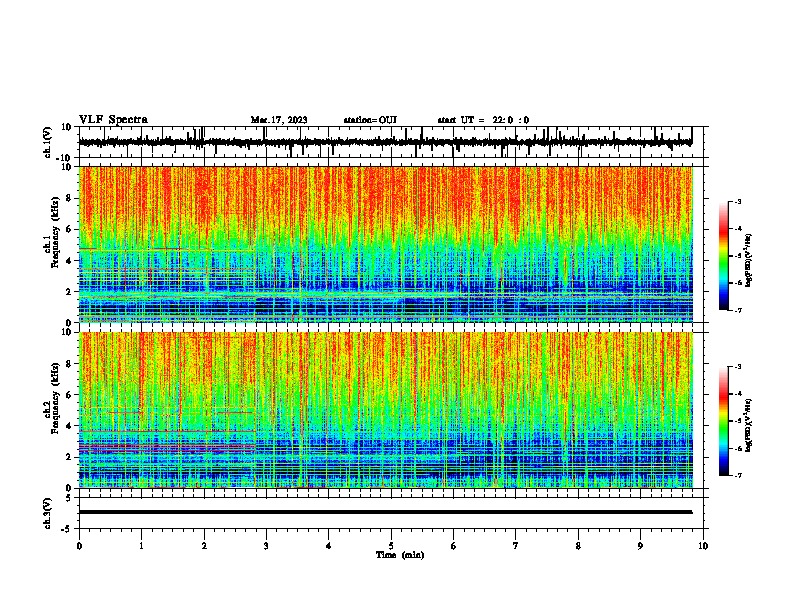The image size is (792, 612).
Task: Click the "-7" label on ch.2 color bar
Action: (738, 475)
